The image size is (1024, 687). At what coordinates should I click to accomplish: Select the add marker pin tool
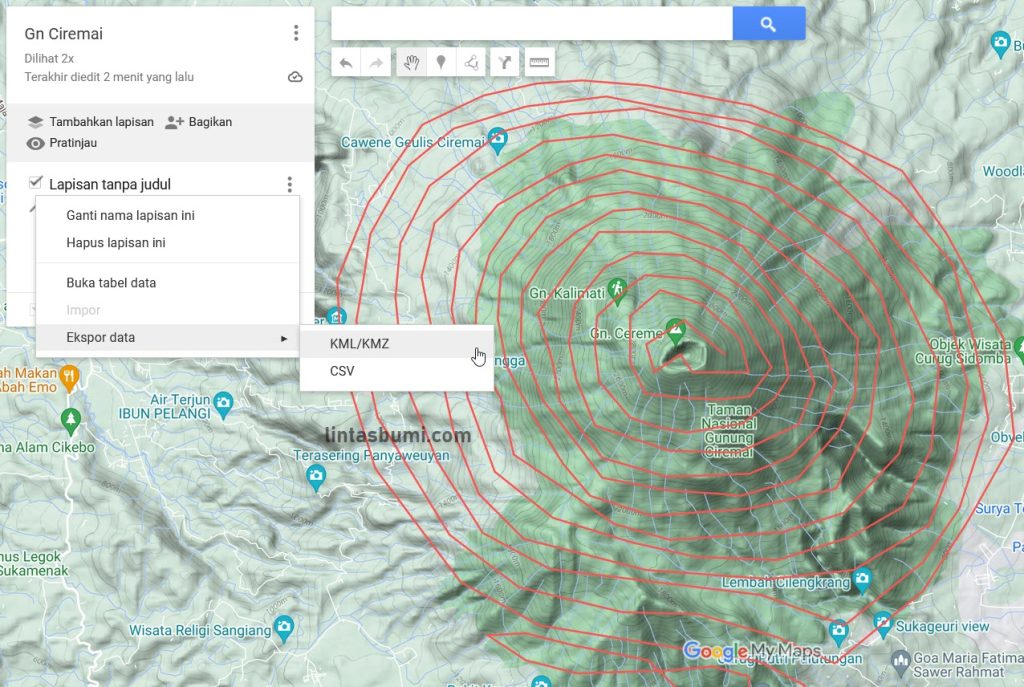pos(441,63)
